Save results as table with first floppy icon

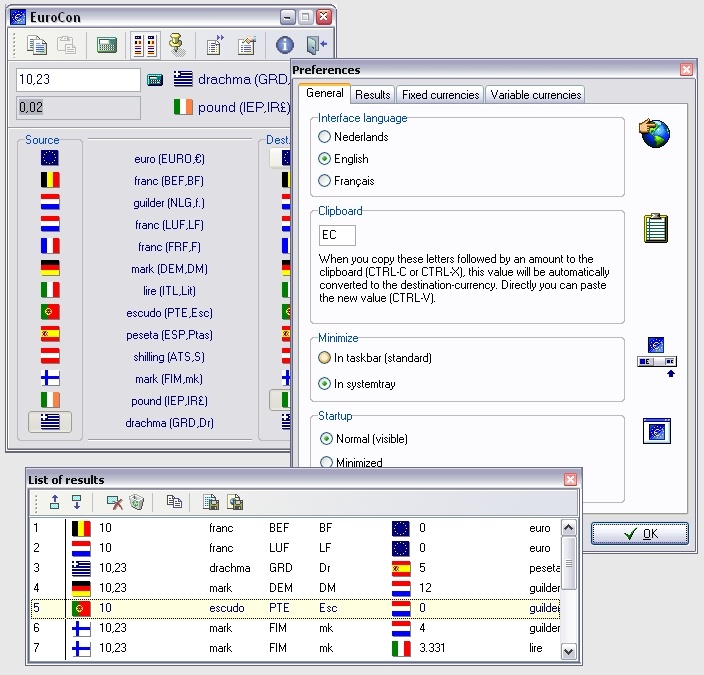(211, 502)
